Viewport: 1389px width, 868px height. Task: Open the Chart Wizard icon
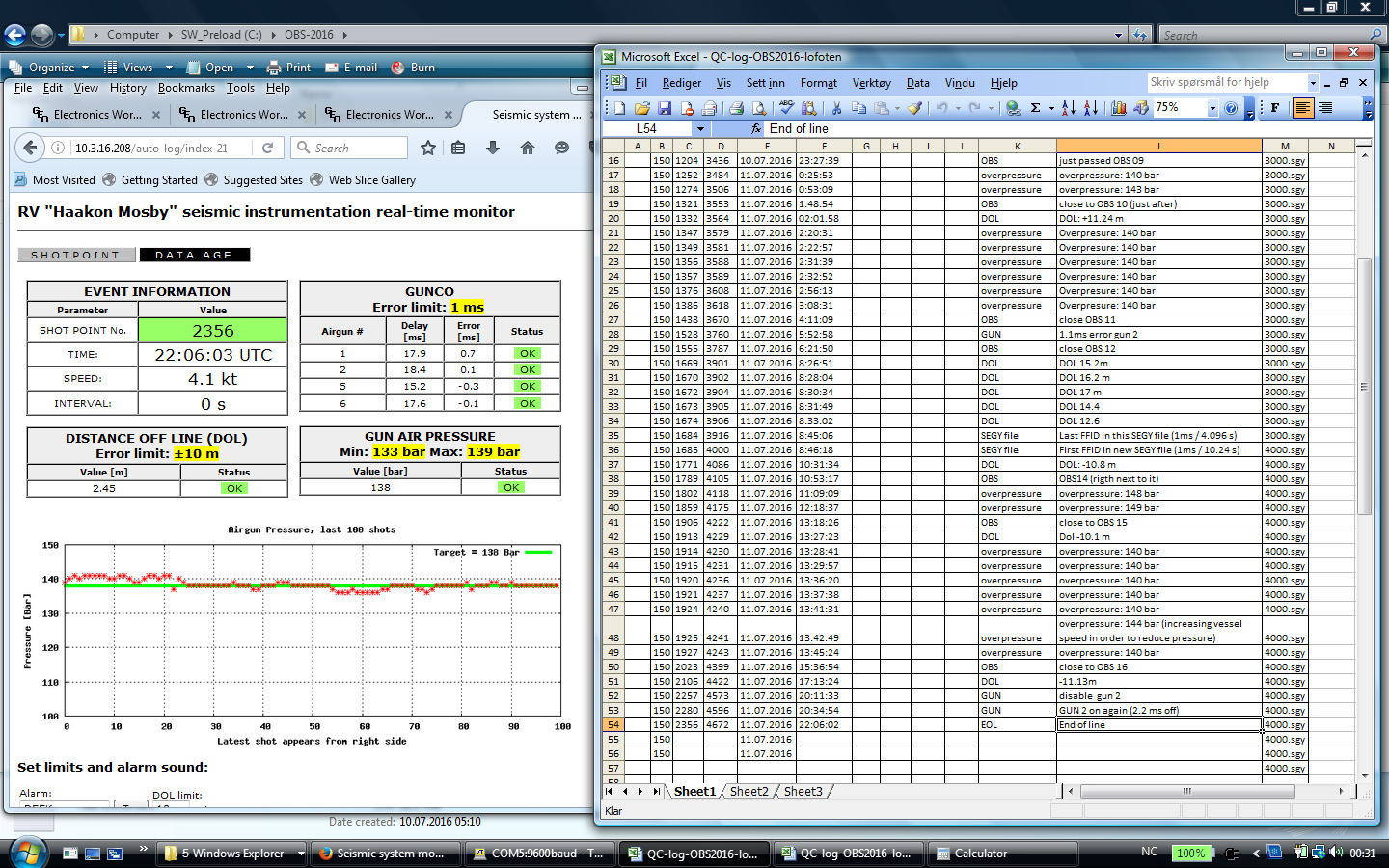click(x=1119, y=108)
